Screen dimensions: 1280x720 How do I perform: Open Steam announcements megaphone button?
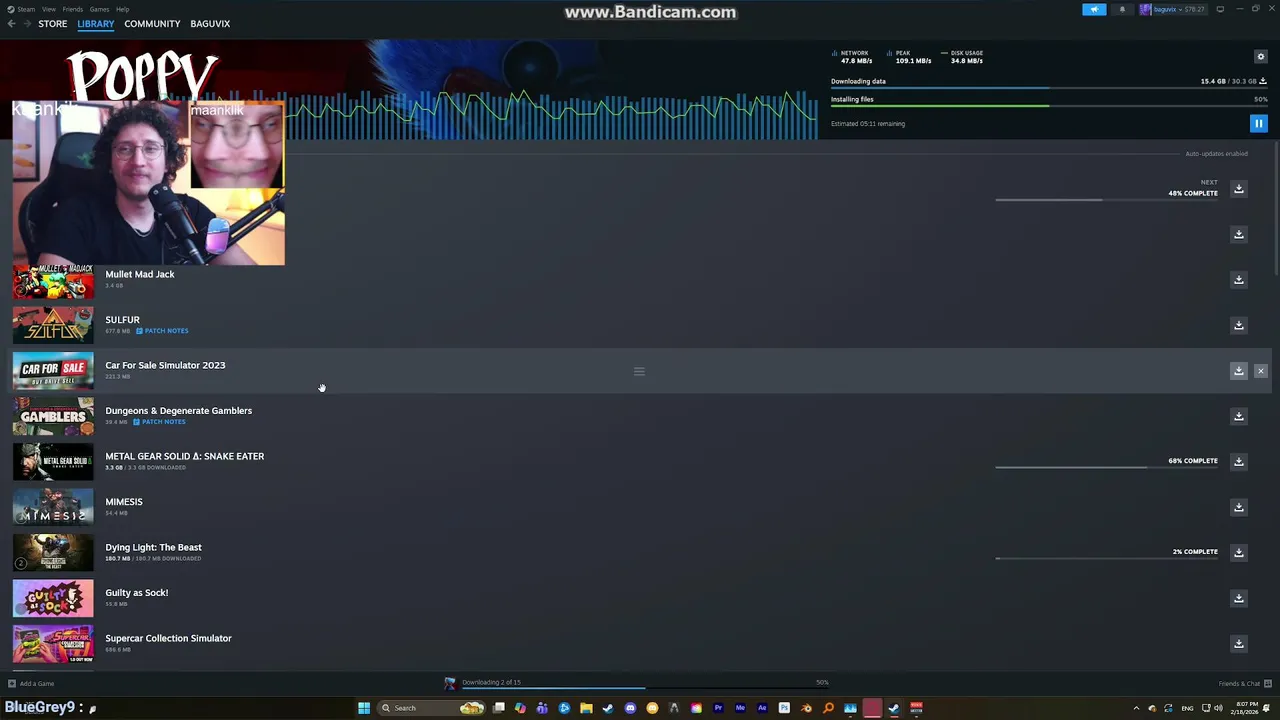pos(1094,9)
